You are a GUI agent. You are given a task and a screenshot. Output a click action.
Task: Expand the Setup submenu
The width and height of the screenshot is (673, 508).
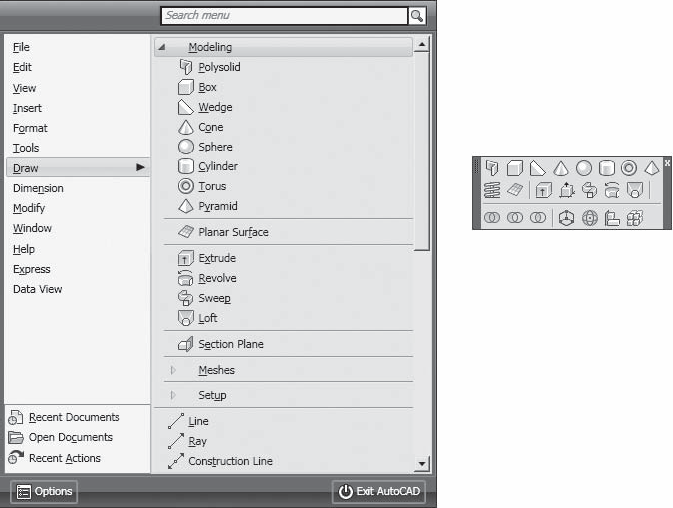tap(173, 395)
